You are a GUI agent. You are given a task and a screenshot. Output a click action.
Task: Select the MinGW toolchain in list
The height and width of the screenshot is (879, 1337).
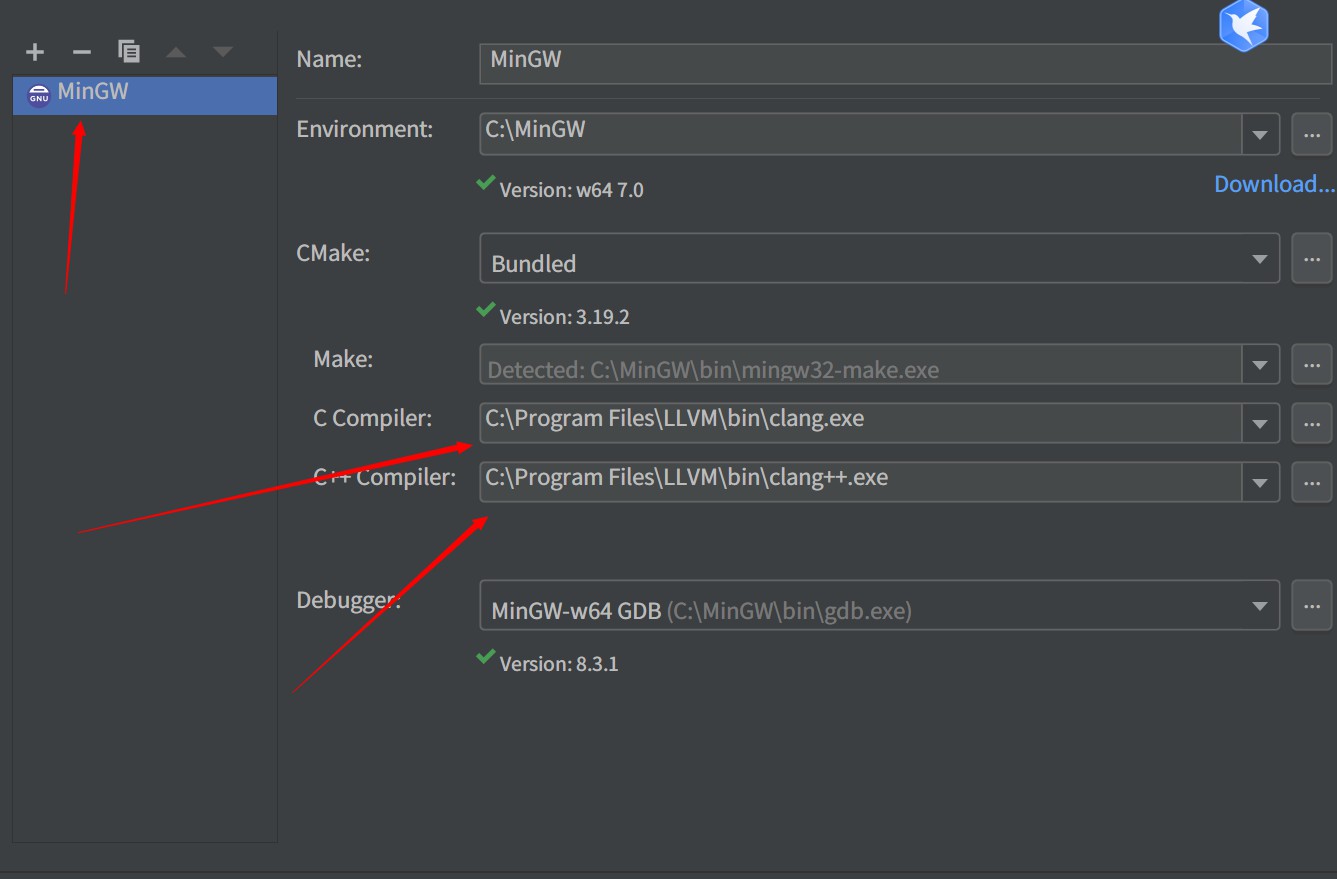(x=145, y=96)
